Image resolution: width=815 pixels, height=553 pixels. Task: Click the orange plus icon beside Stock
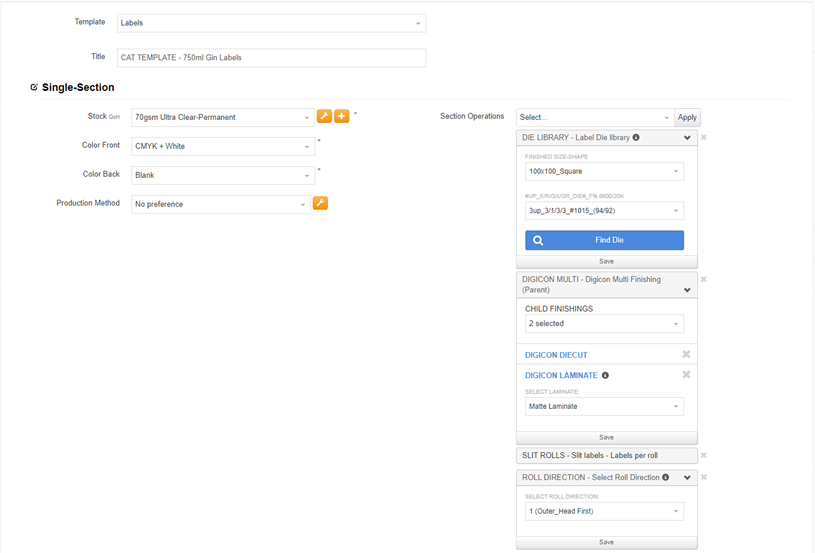pyautogui.click(x=341, y=116)
